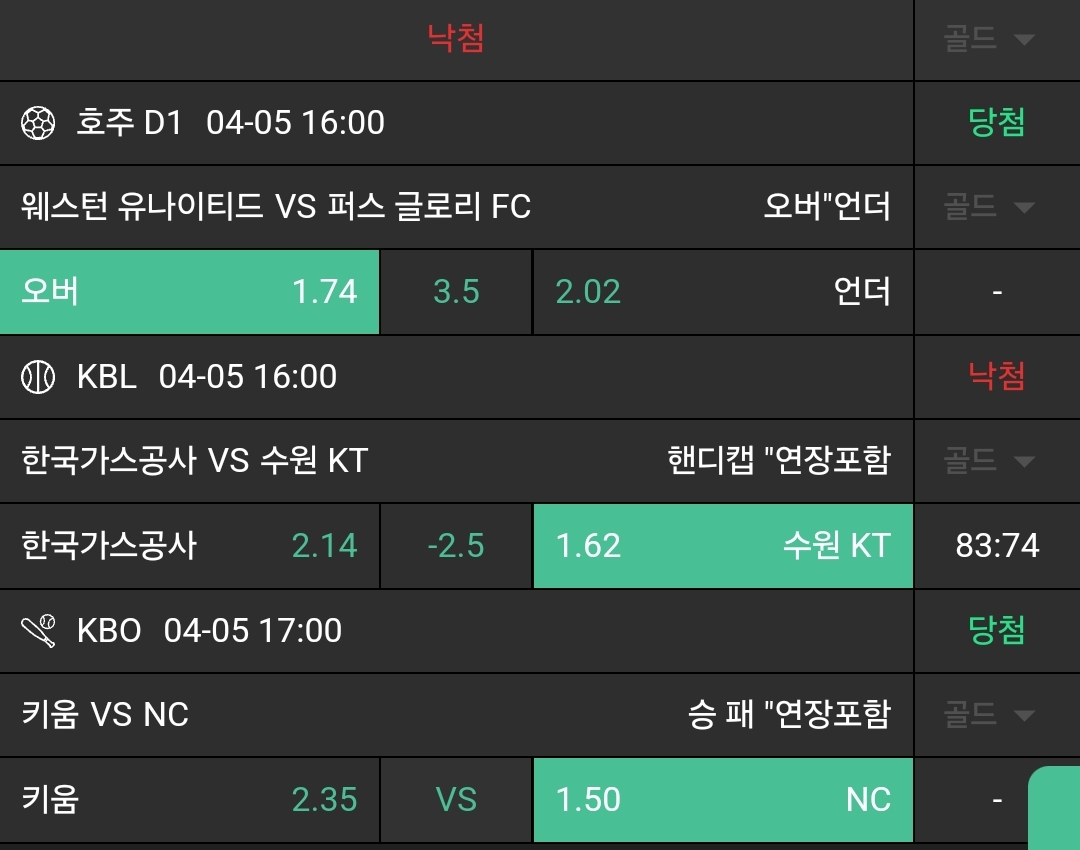Image resolution: width=1080 pixels, height=850 pixels.
Task: Tap the green floating button at bottom right
Action: pyautogui.click(x=1056, y=808)
